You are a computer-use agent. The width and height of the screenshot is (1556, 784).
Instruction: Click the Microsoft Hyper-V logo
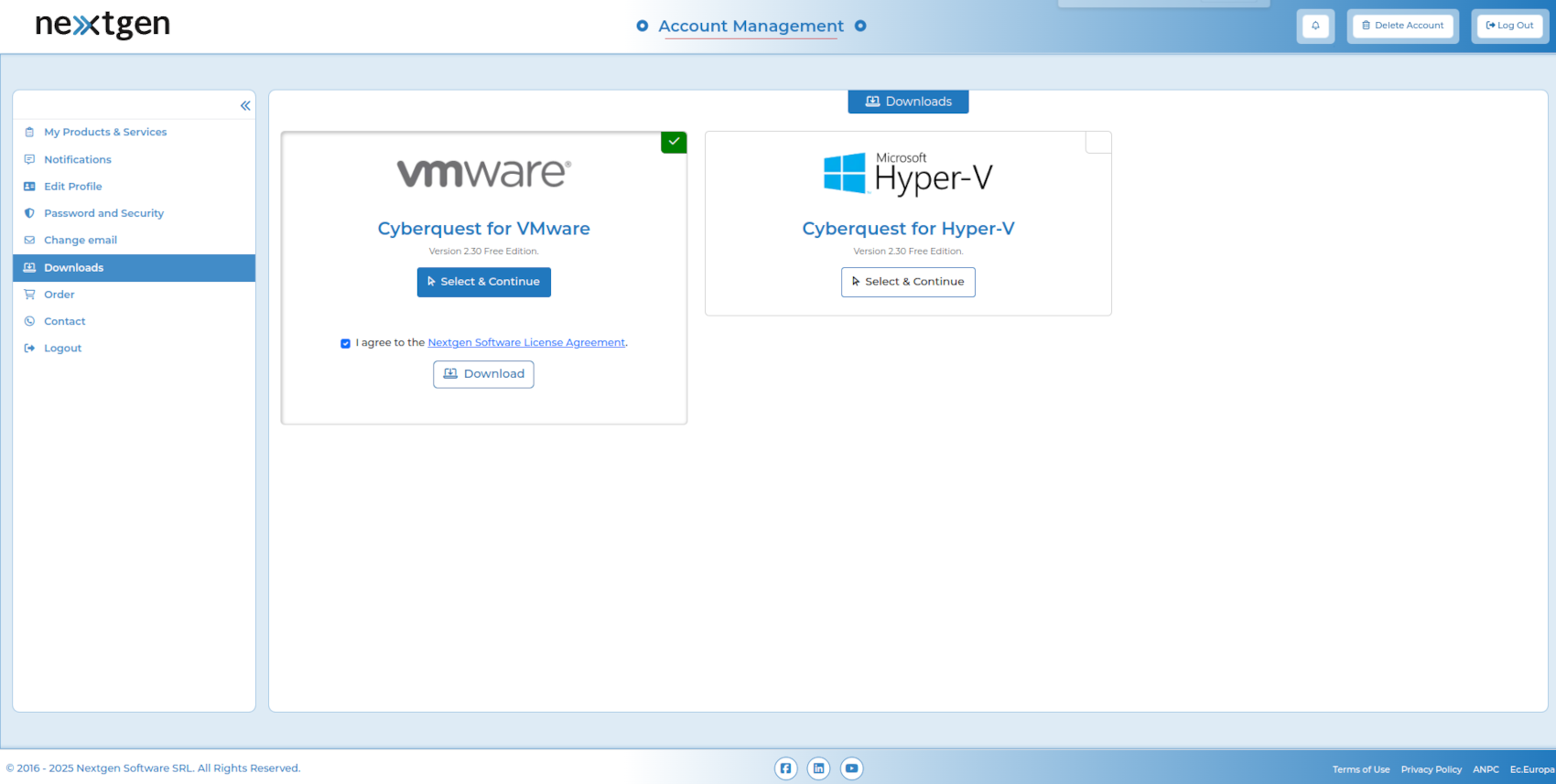(908, 174)
